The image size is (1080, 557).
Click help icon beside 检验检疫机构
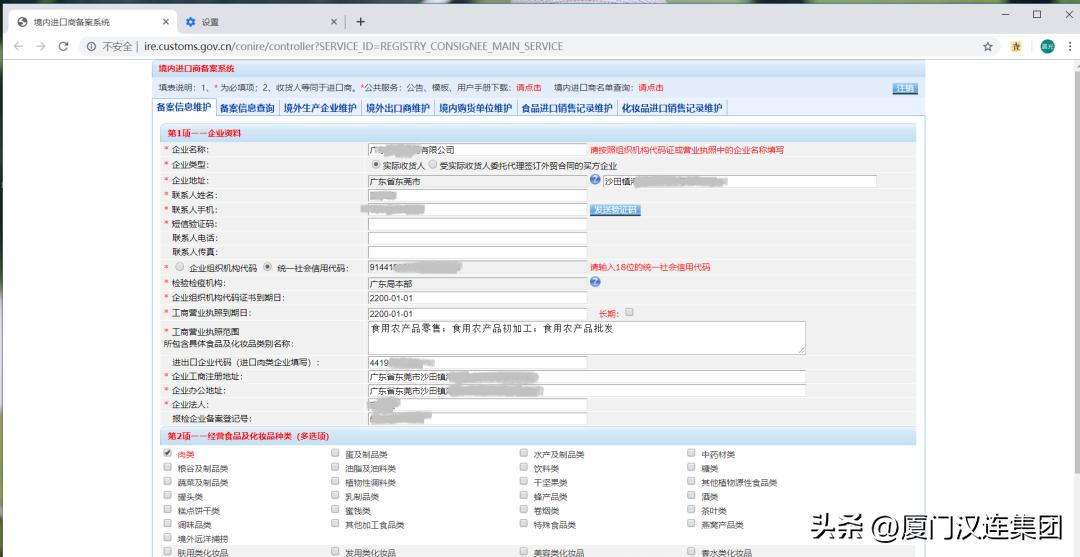click(595, 282)
